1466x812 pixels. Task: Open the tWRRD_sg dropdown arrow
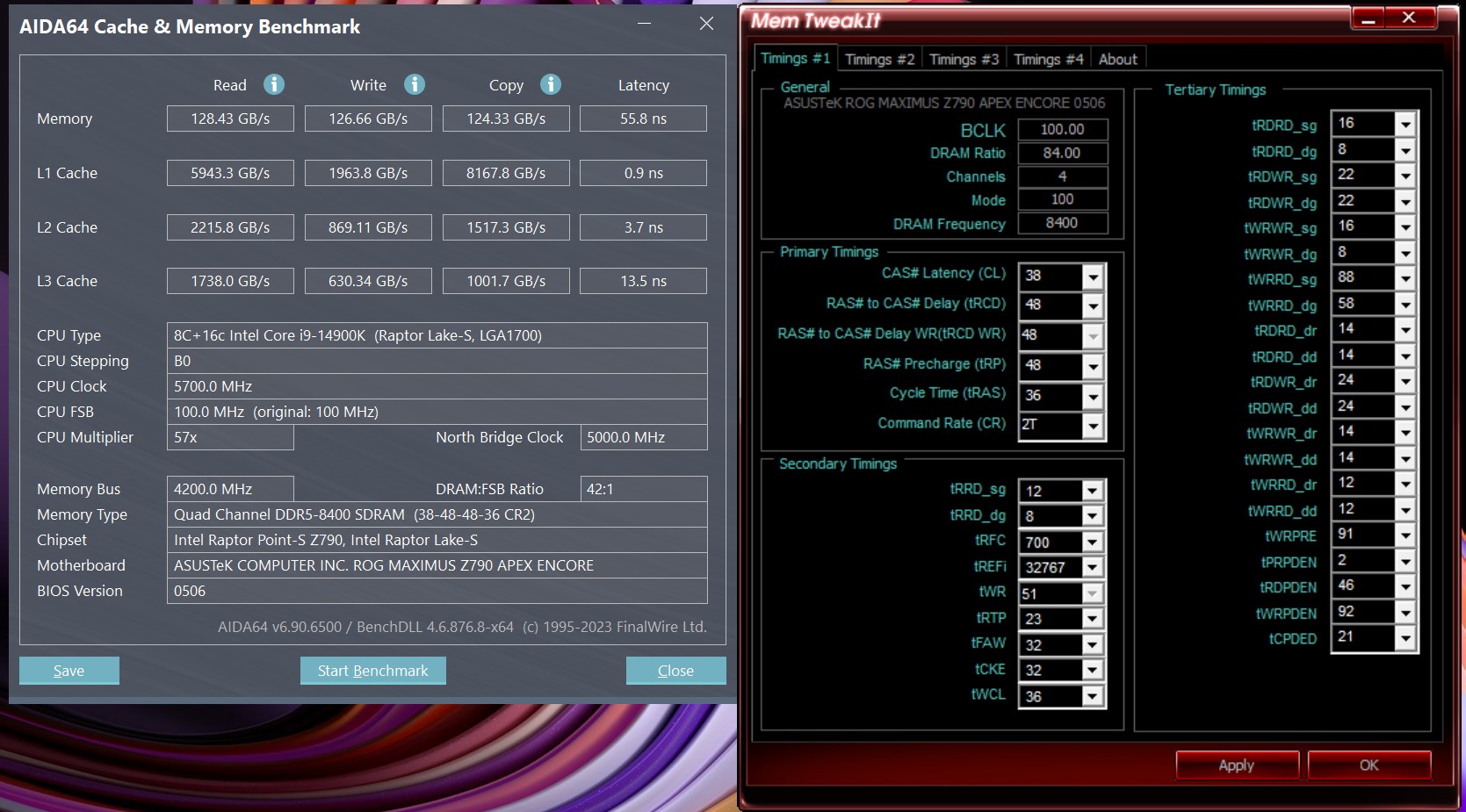pos(1405,279)
